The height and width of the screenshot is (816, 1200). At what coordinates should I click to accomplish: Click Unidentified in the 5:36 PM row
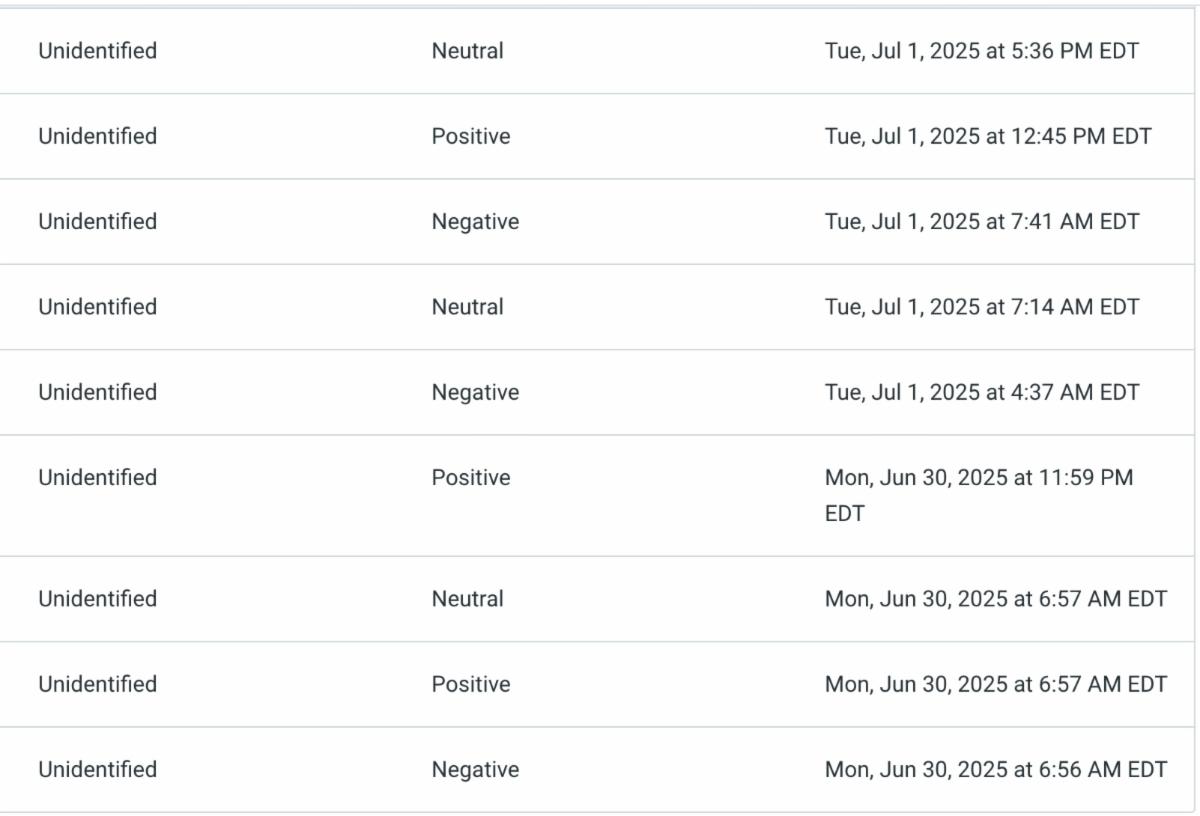click(x=97, y=51)
